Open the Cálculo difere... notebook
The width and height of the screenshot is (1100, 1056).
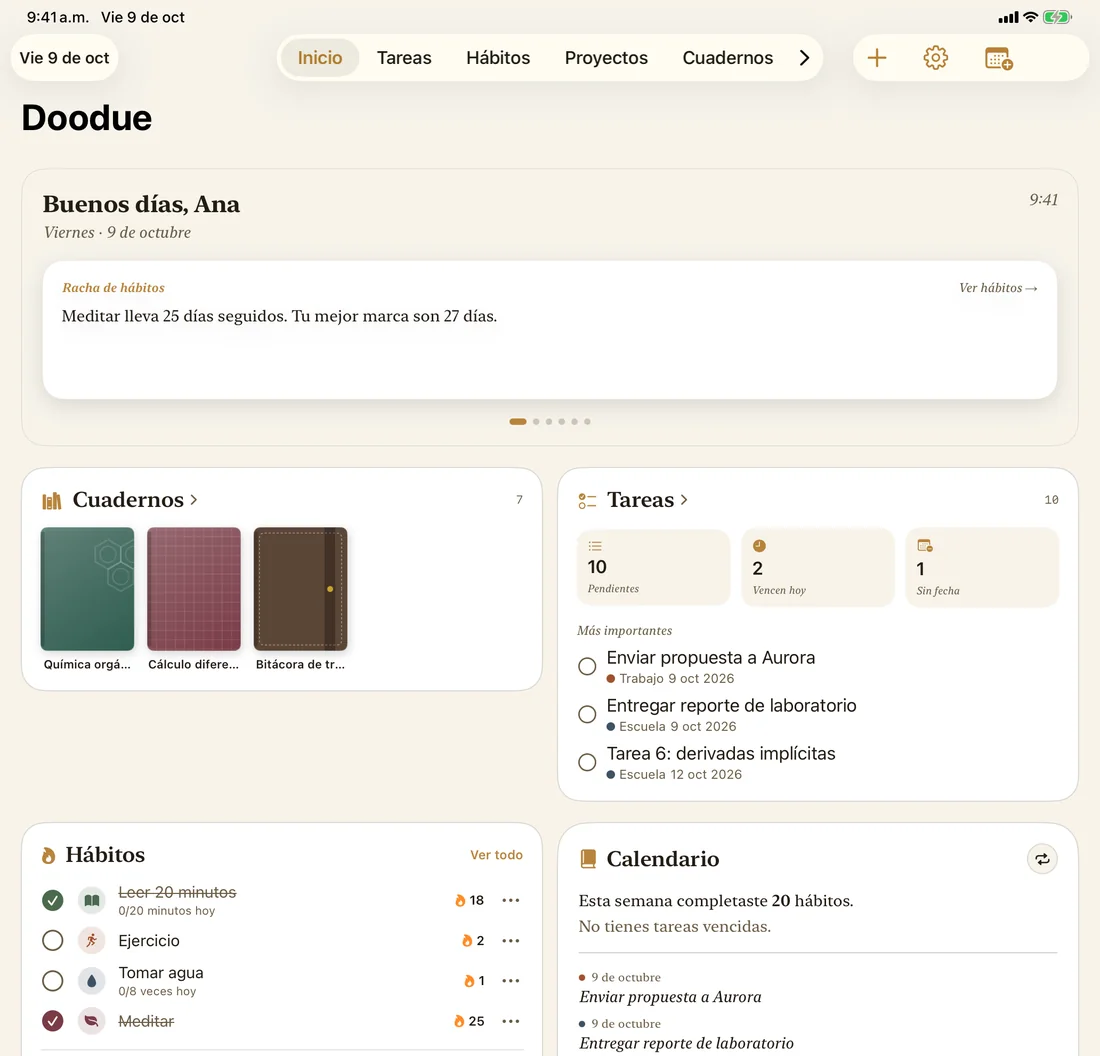(194, 599)
